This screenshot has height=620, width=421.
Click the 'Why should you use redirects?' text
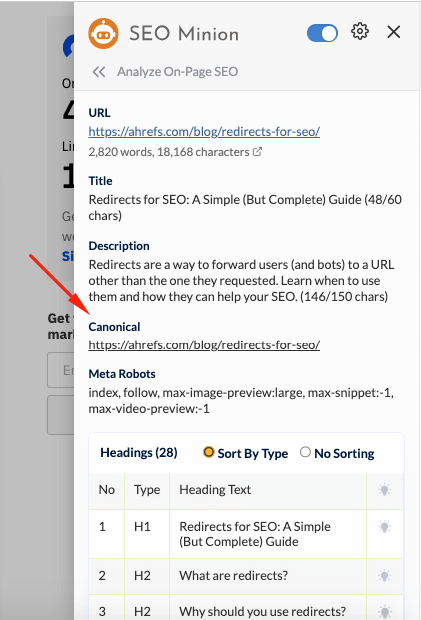coord(262,611)
